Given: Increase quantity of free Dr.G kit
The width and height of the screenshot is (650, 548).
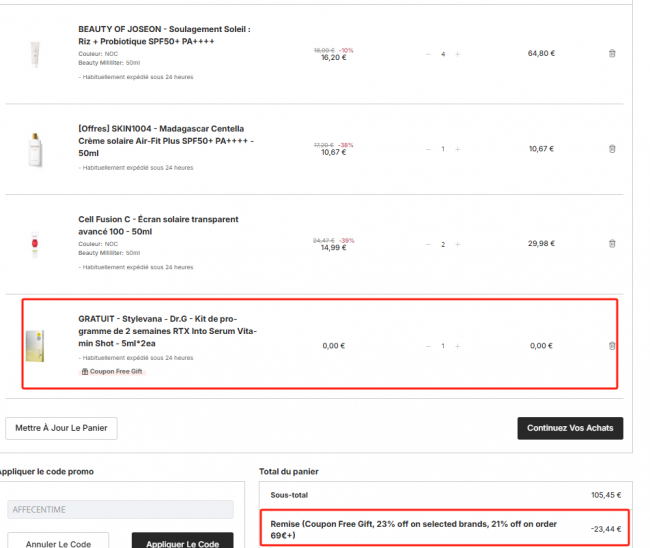Looking at the screenshot, I should click(x=458, y=346).
